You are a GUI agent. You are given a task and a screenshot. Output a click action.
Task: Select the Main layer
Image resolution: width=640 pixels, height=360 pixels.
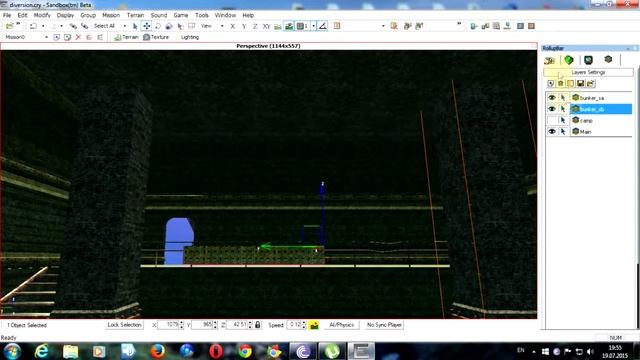(585, 131)
